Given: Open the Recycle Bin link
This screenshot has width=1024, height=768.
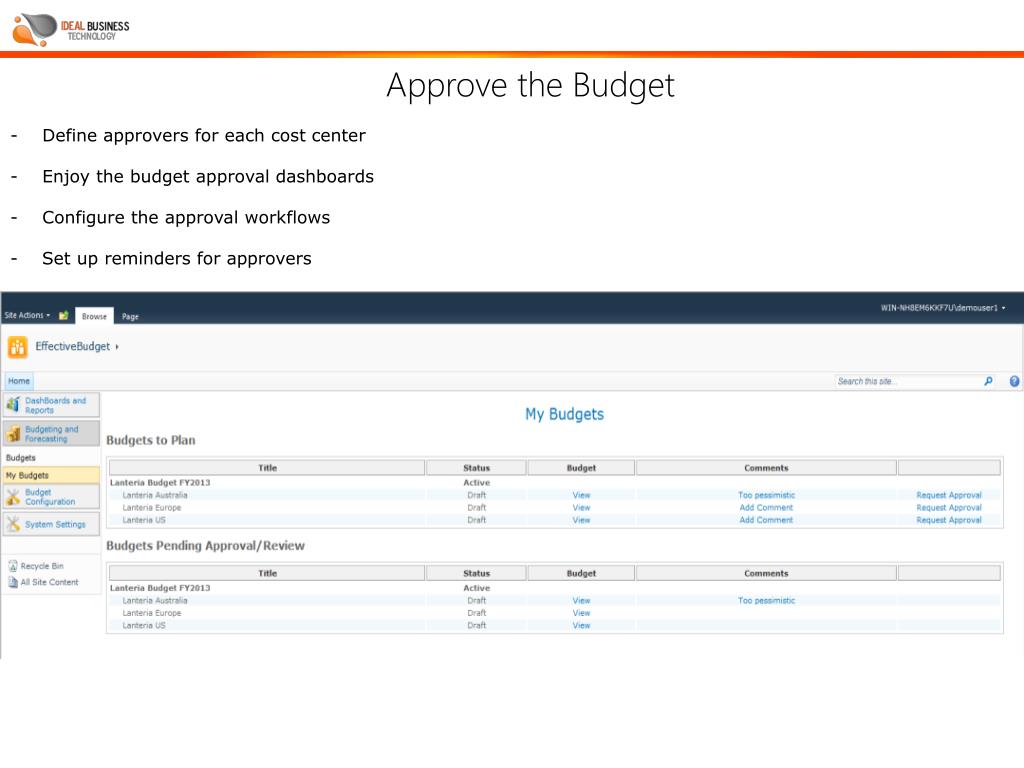Looking at the screenshot, I should (x=42, y=566).
